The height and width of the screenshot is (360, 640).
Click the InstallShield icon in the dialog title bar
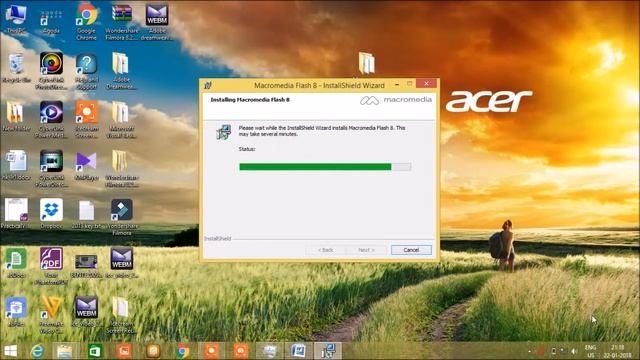207,85
